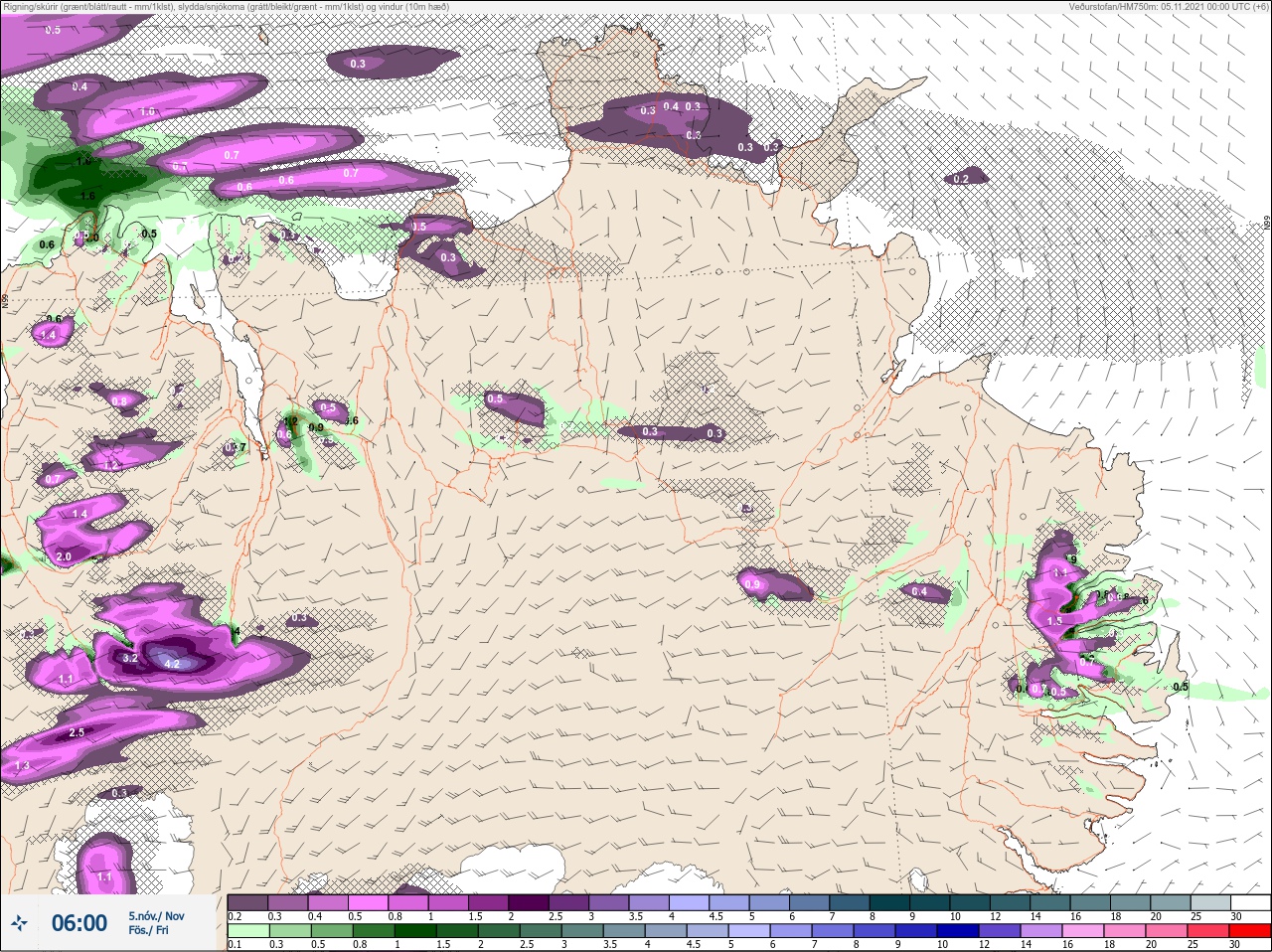Screen dimensions: 1272x952
Task: Click the top-row legend label 0.2
Action: click(x=235, y=916)
